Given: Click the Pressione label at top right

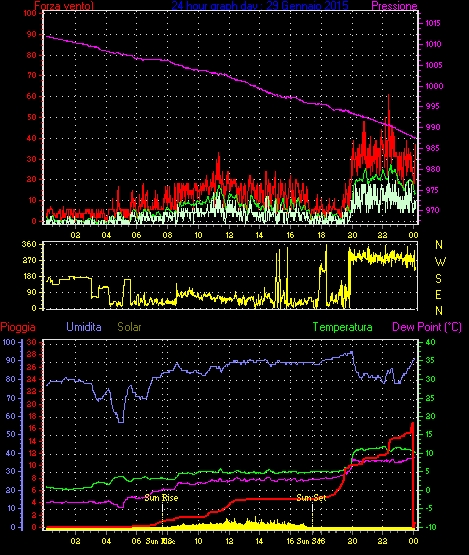Looking at the screenshot, I should [x=394, y=6].
